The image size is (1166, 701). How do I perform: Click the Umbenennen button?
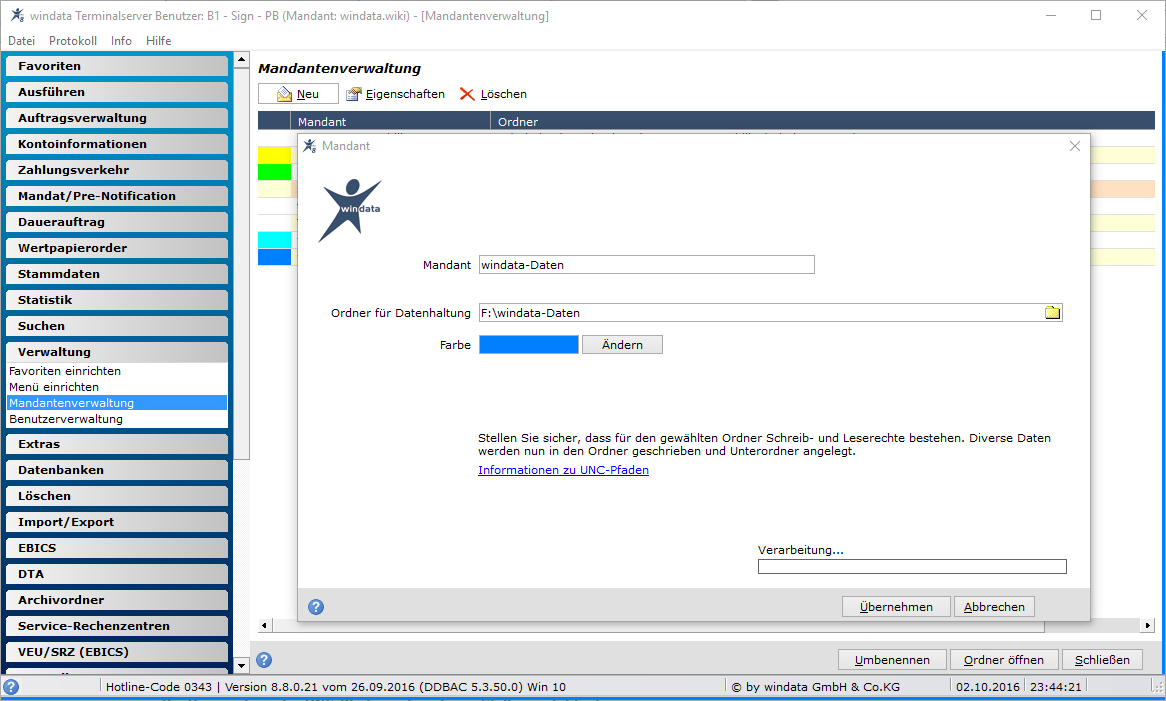pos(892,659)
